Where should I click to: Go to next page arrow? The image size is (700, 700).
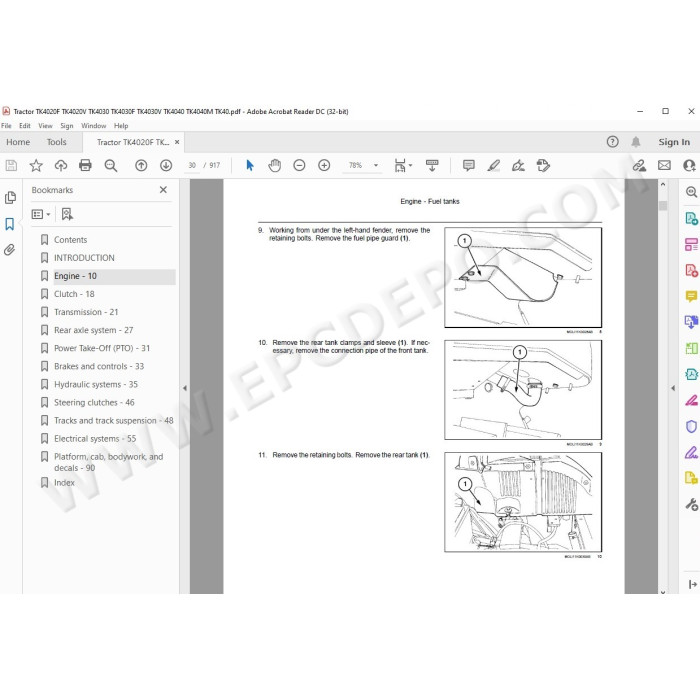click(x=166, y=166)
